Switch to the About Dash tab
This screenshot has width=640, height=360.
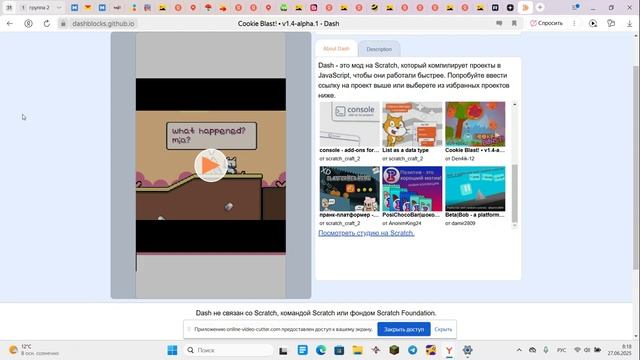[336, 49]
